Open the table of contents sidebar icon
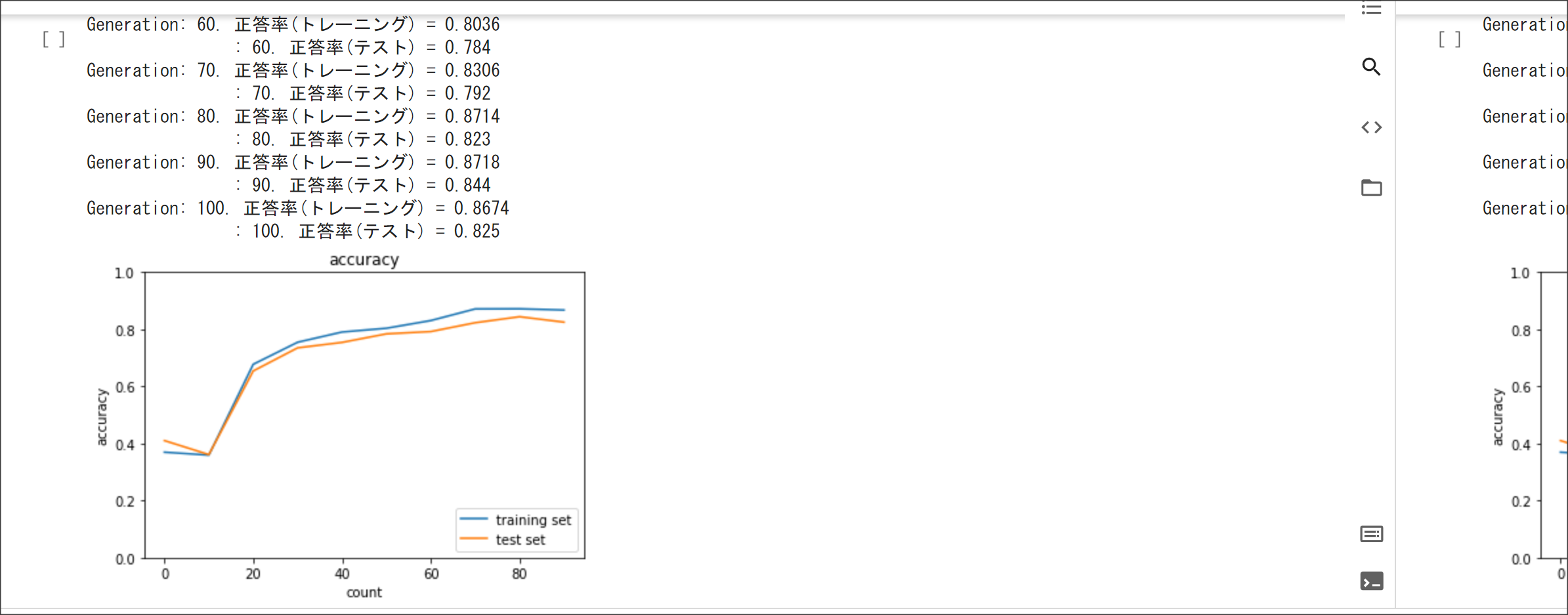 tap(1371, 9)
